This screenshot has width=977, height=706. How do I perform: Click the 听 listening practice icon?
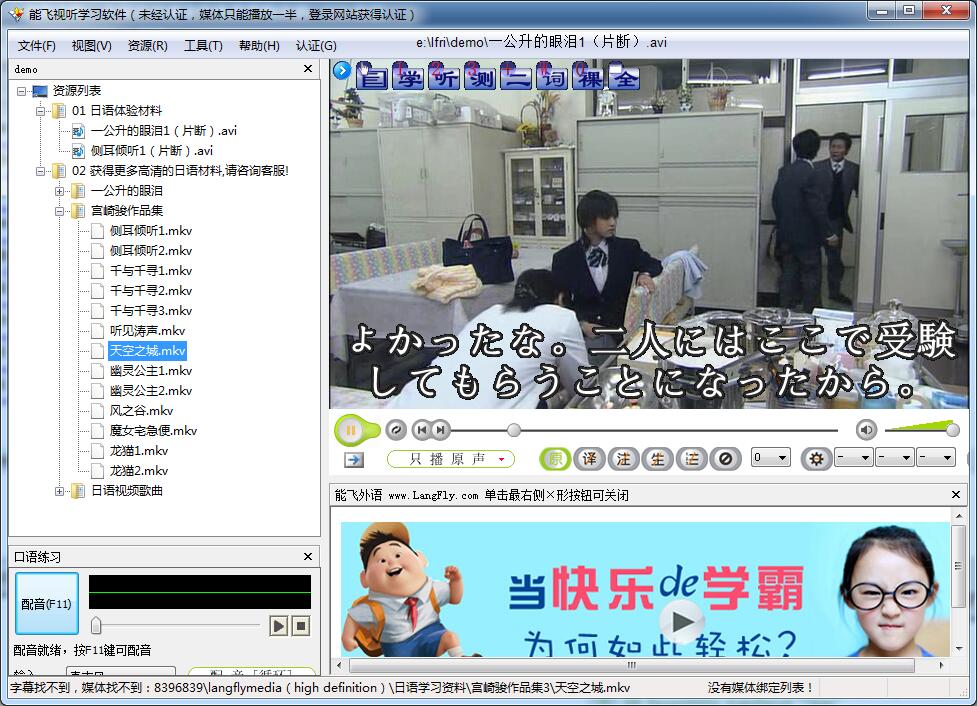445,74
